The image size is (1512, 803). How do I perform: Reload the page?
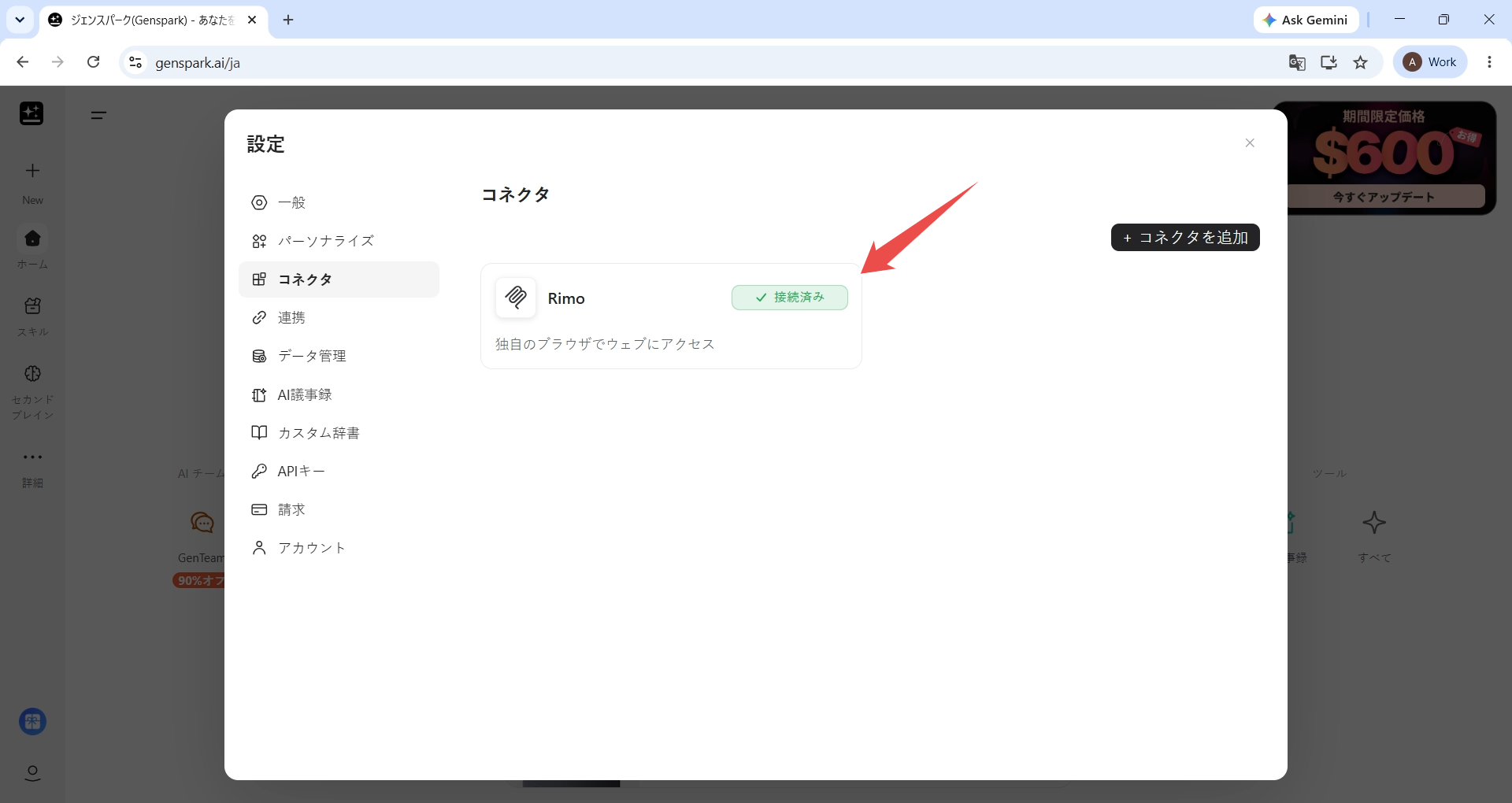point(93,62)
